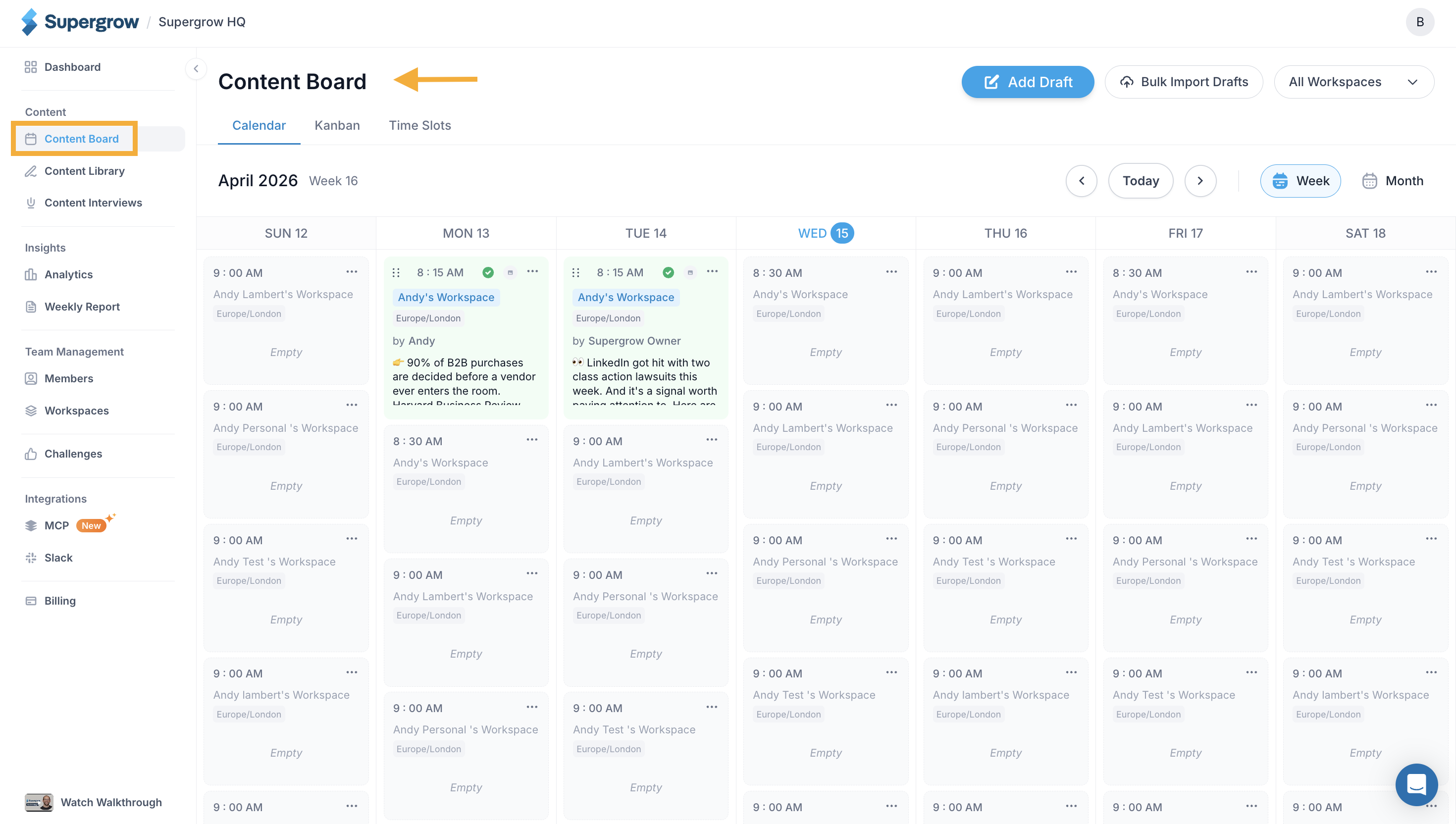The image size is (1456, 824).
Task: Click the Slack integration icon
Action: [31, 558]
